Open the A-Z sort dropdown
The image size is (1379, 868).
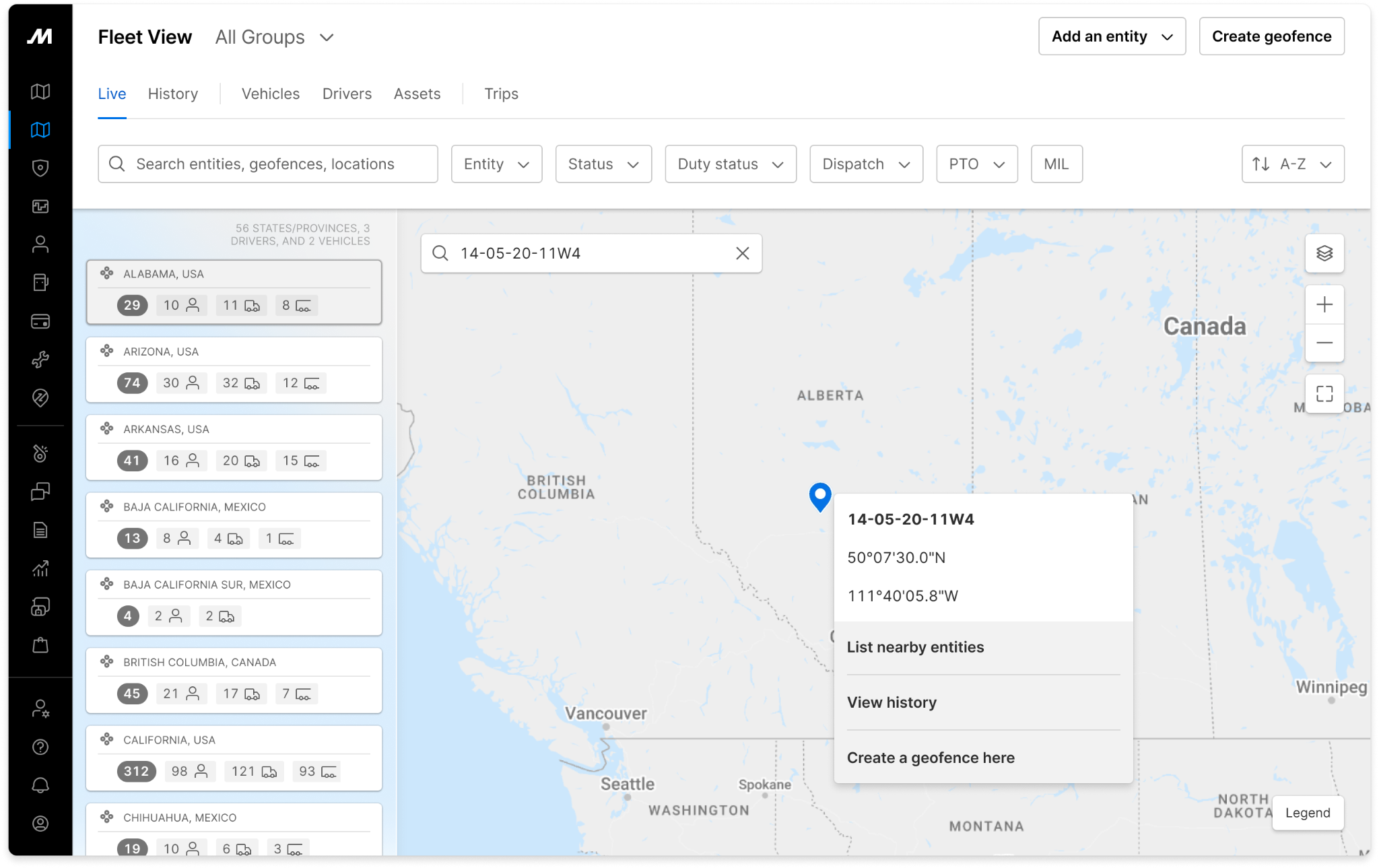1292,164
